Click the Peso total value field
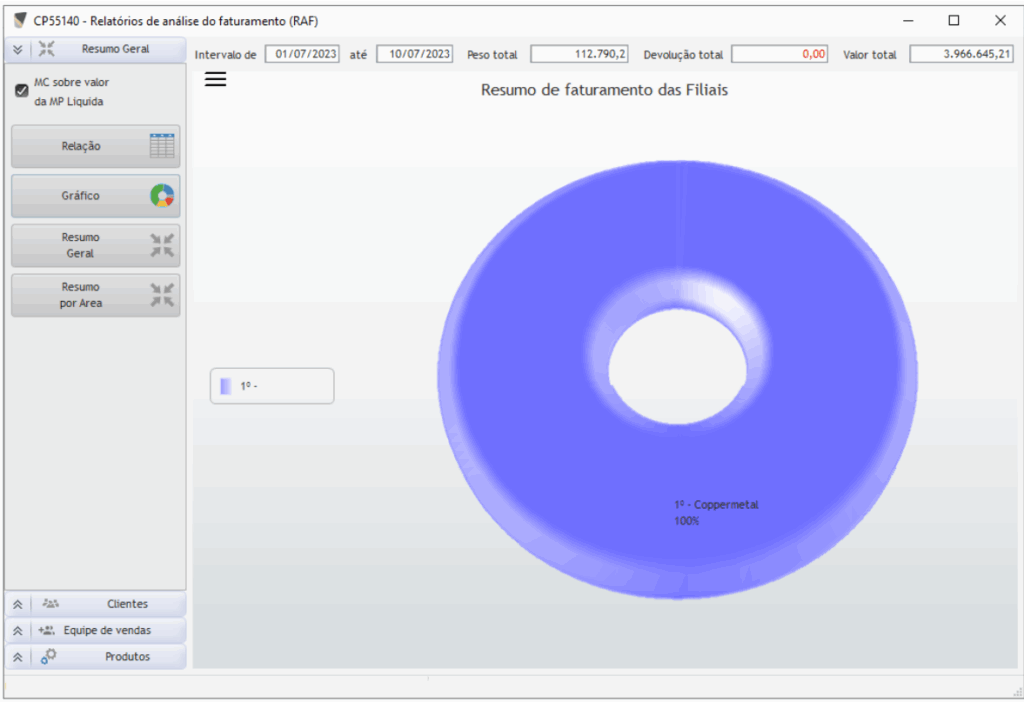Screen dimensions: 1024x702 click(x=580, y=54)
